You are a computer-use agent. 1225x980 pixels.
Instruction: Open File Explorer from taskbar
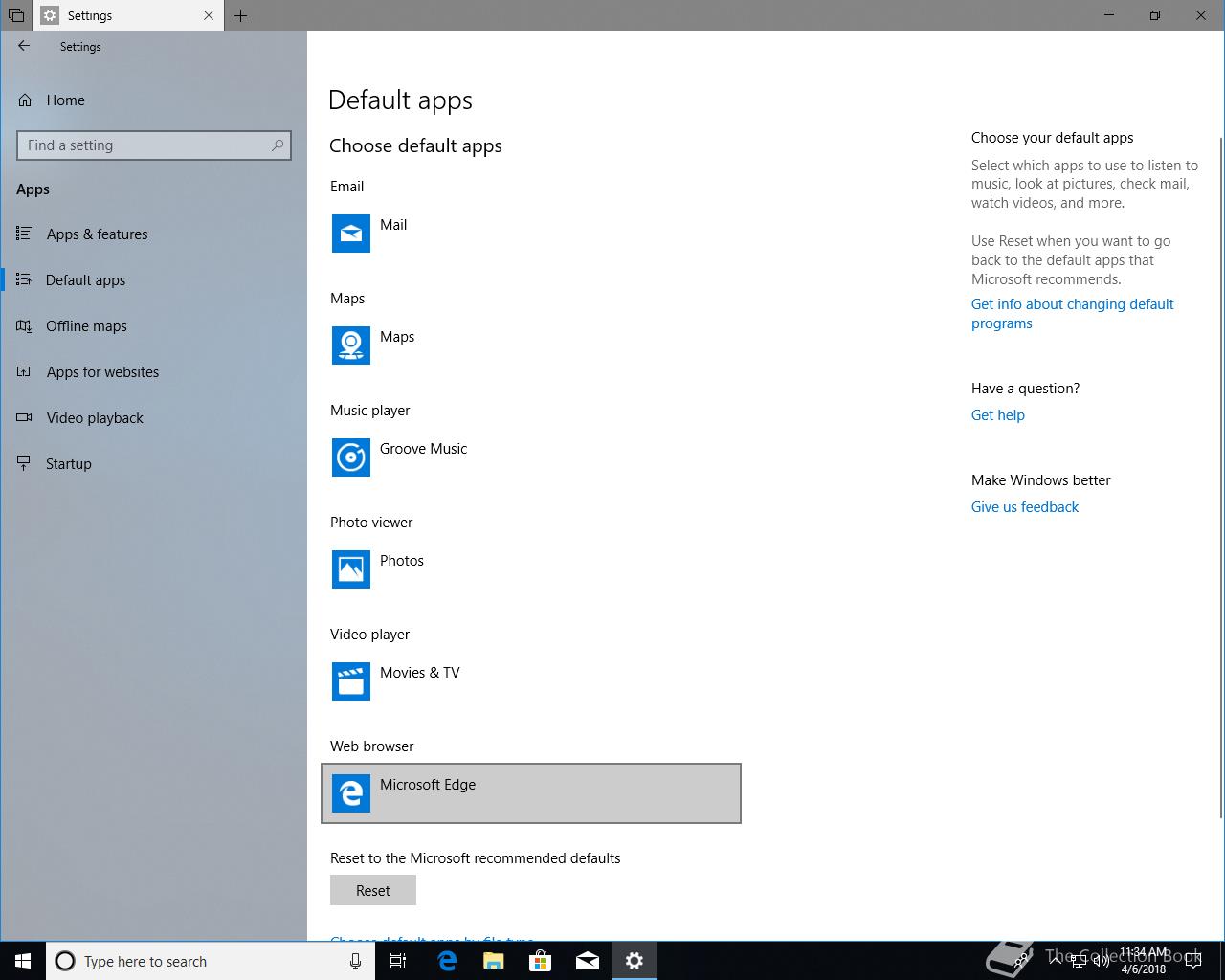pos(494,961)
